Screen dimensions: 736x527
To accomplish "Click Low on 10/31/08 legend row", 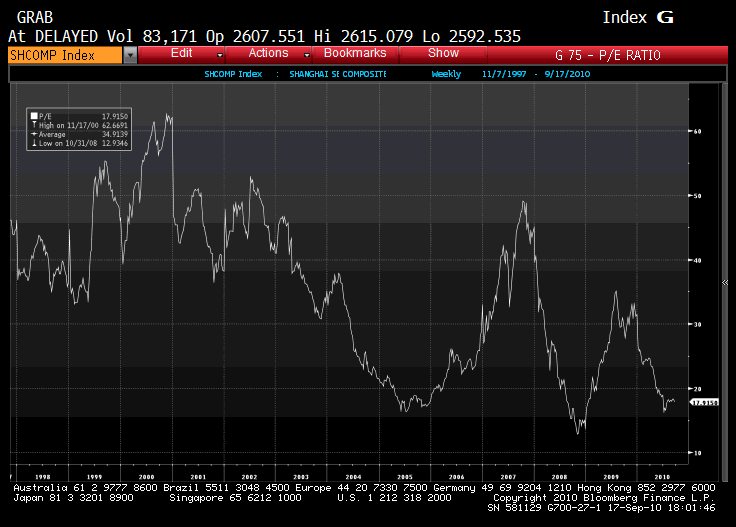I will click(79, 143).
